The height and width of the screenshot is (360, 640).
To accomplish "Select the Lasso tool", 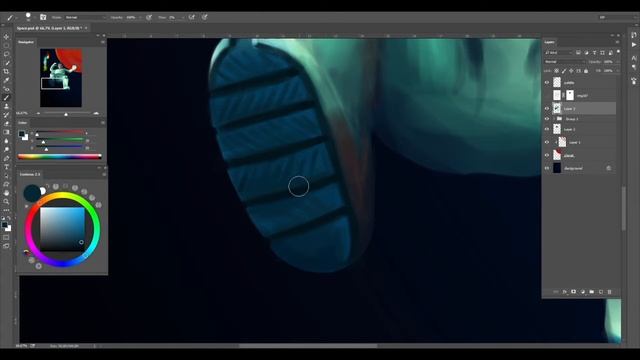I will [x=6, y=54].
